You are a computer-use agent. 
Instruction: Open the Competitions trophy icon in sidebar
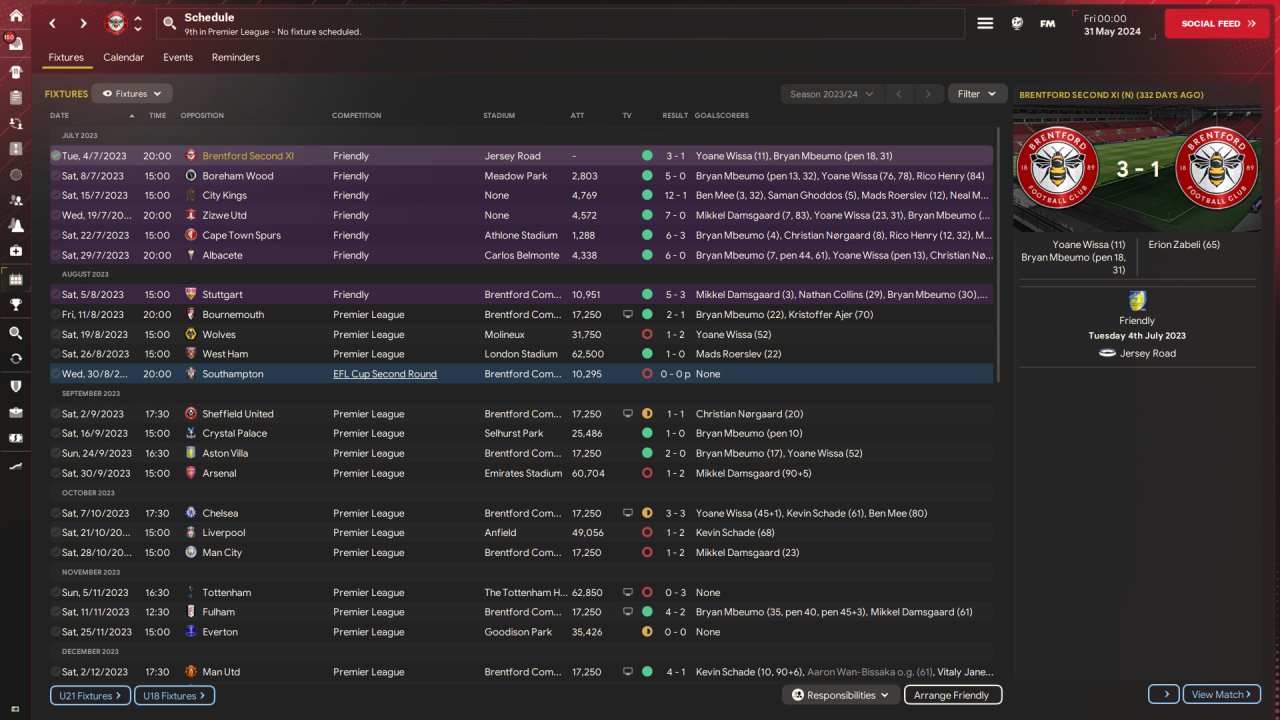(15, 305)
